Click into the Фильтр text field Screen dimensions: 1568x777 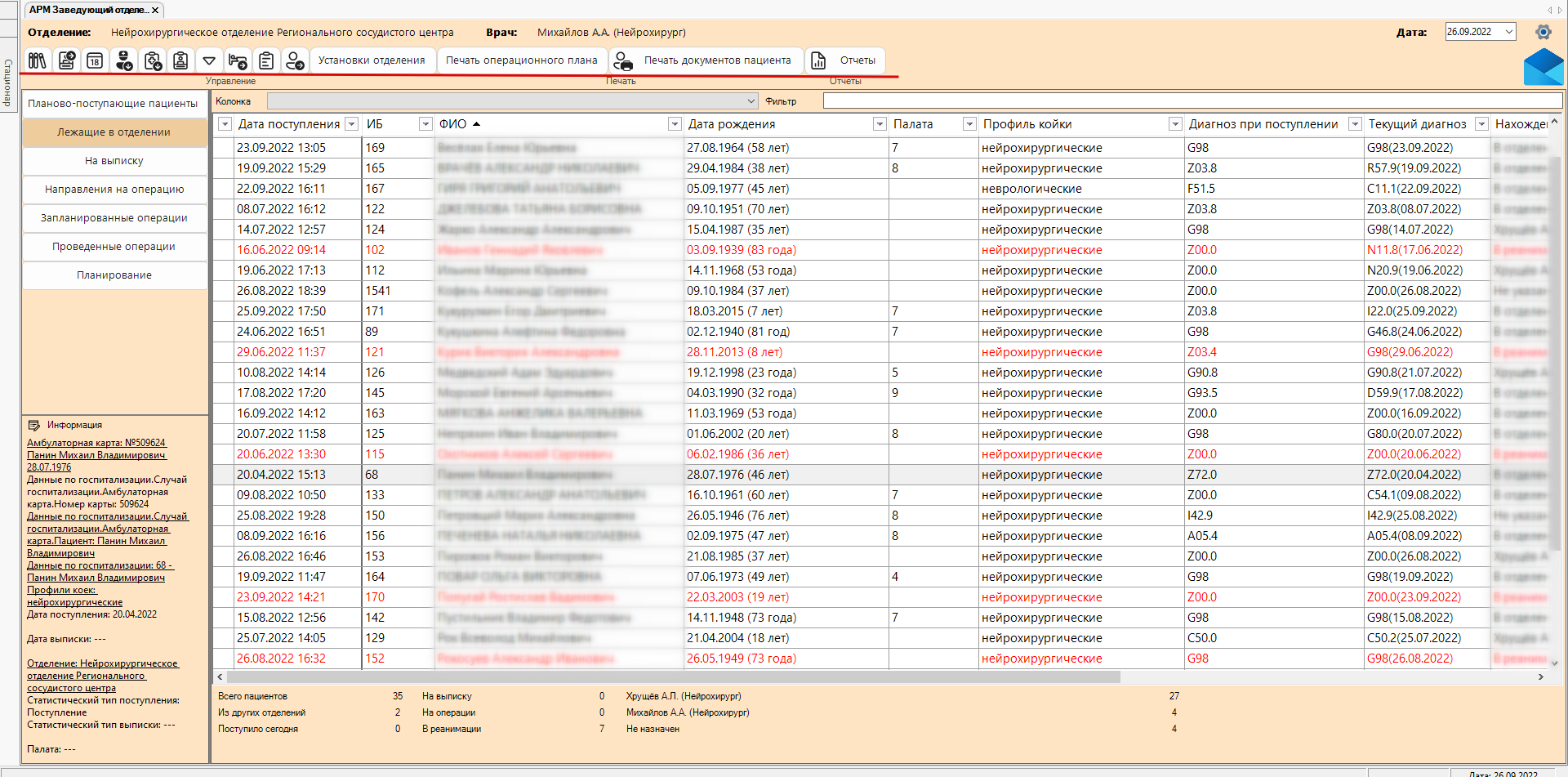(1192, 101)
